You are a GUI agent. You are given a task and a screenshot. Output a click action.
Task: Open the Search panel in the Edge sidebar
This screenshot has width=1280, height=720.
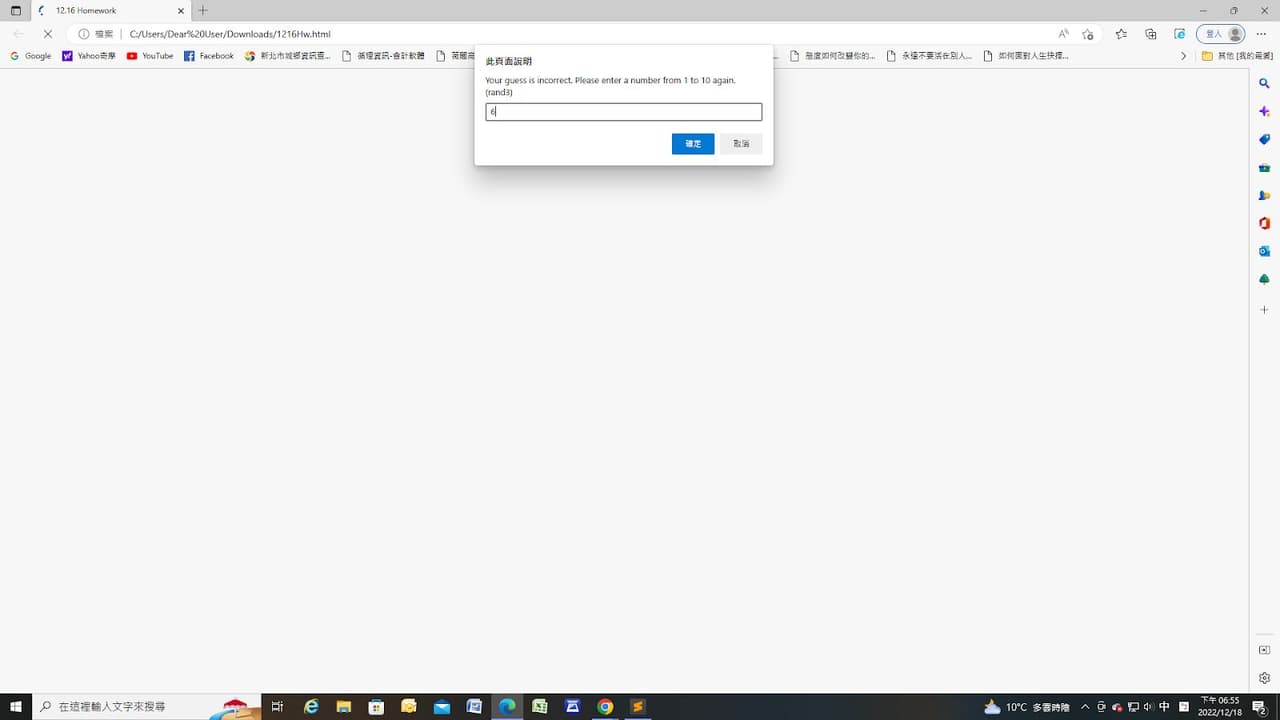tap(1264, 83)
